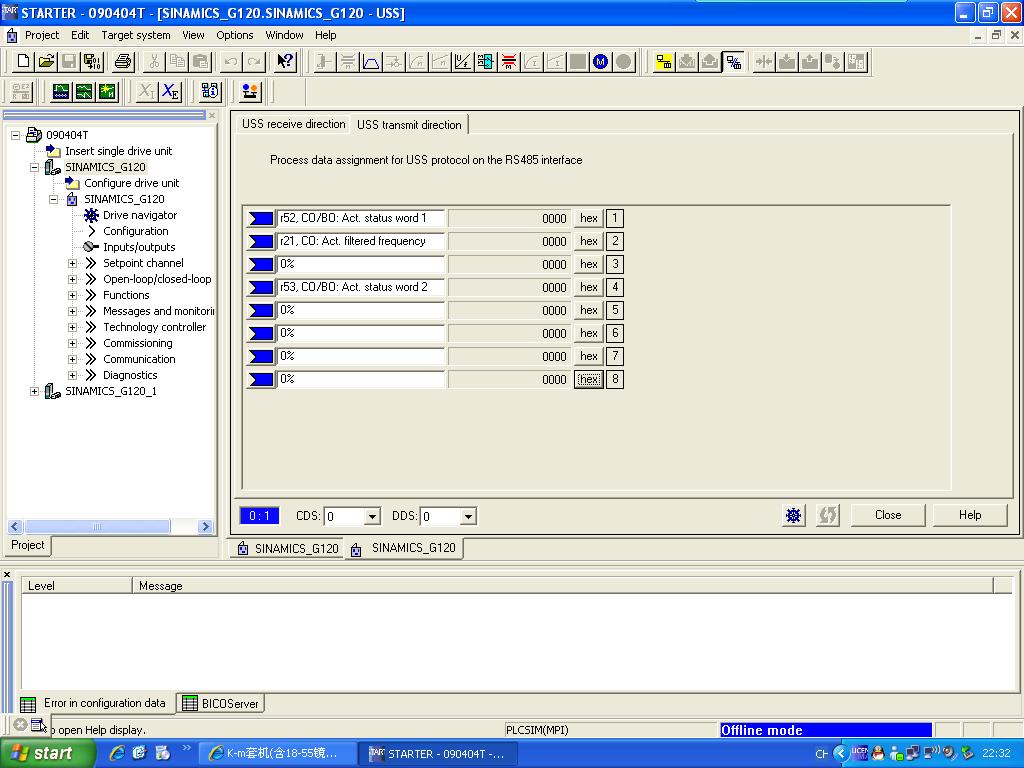Click the network info toolbar icon
This screenshot has height=768, width=1024.
[210, 91]
